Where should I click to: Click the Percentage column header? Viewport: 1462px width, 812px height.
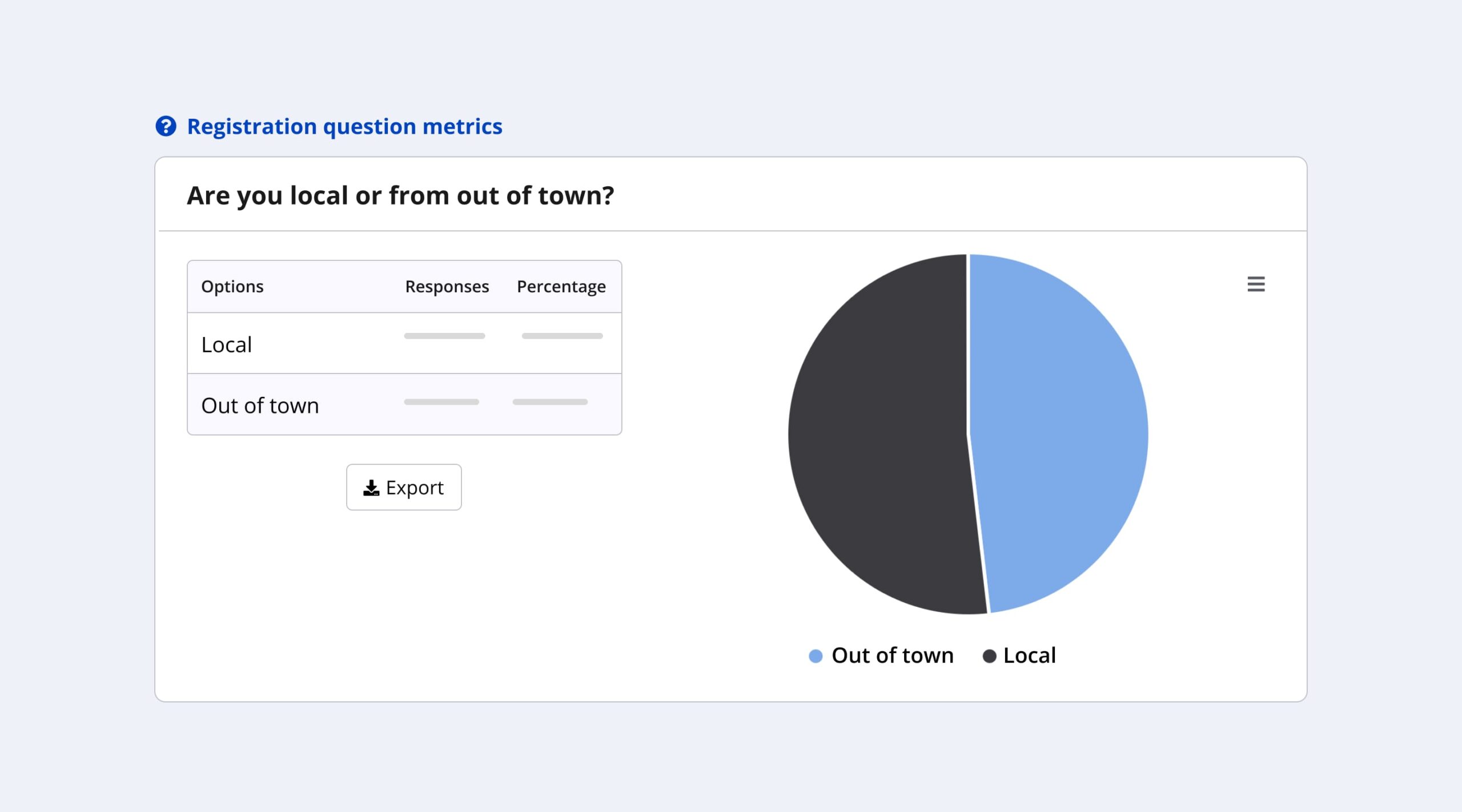(561, 286)
